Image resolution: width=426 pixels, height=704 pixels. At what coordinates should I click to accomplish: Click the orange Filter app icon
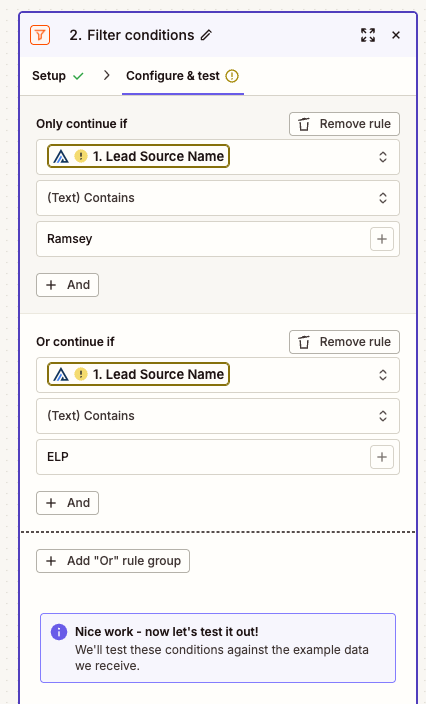point(40,35)
